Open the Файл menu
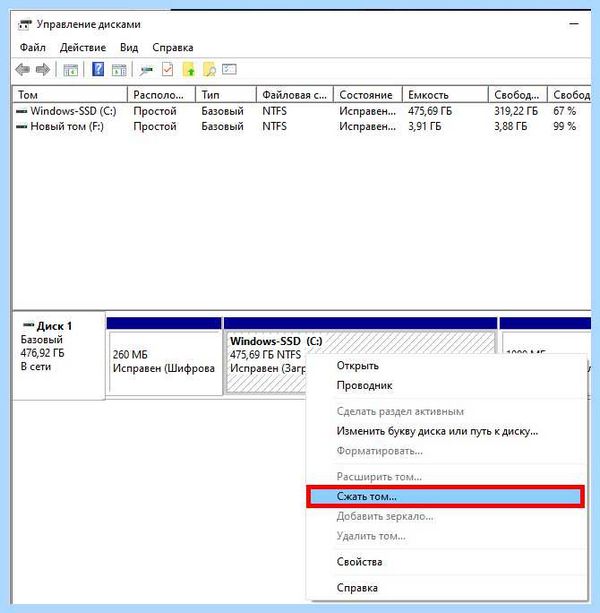 32,47
